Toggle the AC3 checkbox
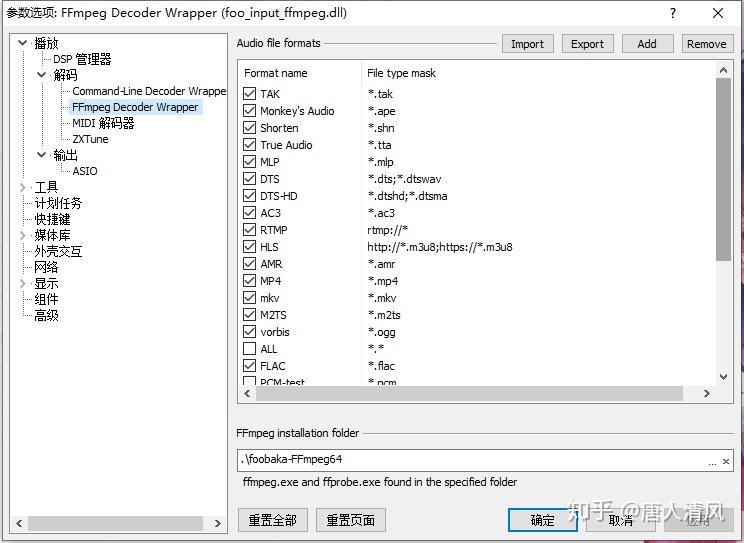Viewport: 744px width, 543px height. point(250,213)
